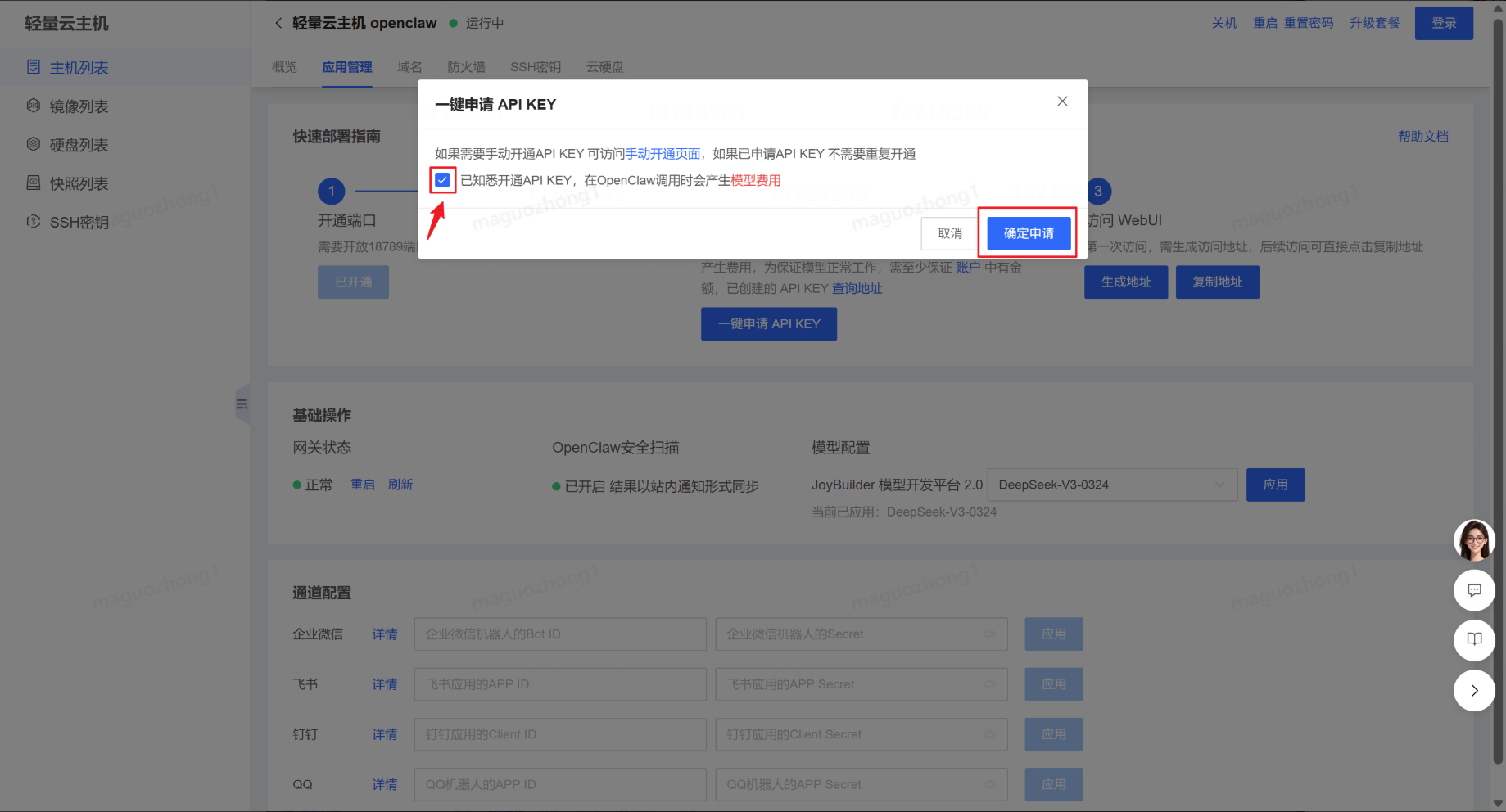Click the 企业微信 Bot ID input field
The width and height of the screenshot is (1506, 812).
(x=560, y=634)
